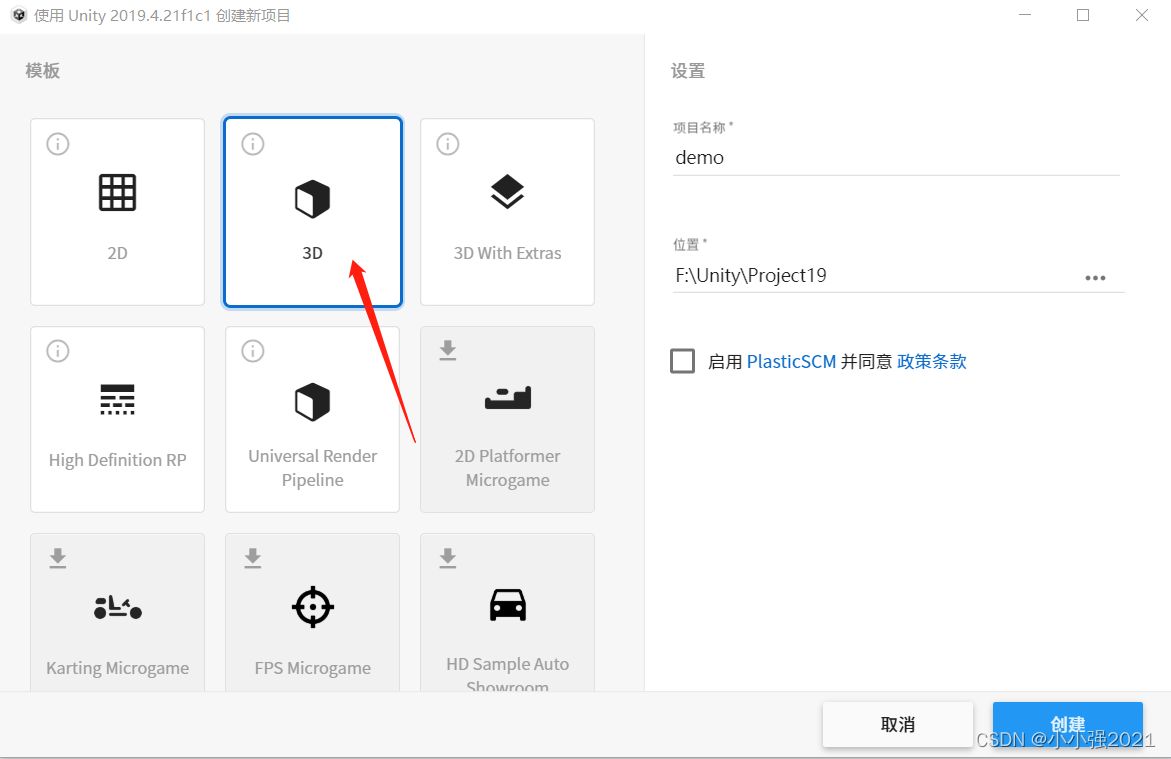Click the project name field containing demo

pyautogui.click(x=895, y=158)
